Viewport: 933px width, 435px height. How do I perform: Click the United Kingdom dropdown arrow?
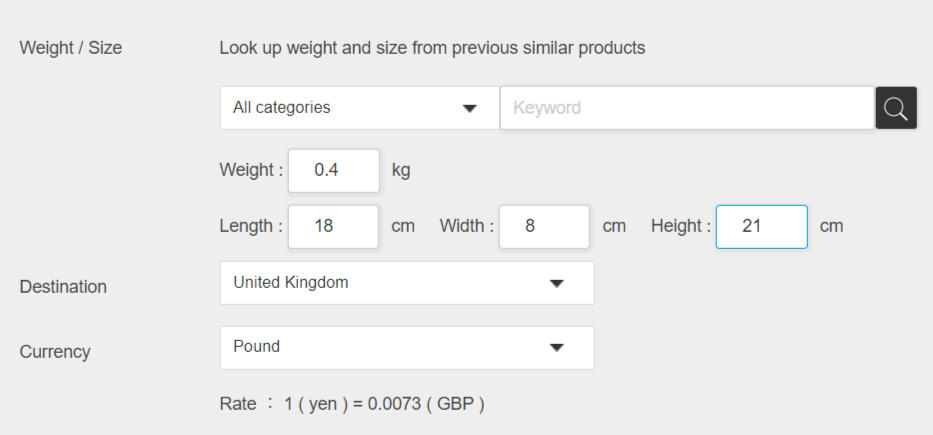pos(557,283)
